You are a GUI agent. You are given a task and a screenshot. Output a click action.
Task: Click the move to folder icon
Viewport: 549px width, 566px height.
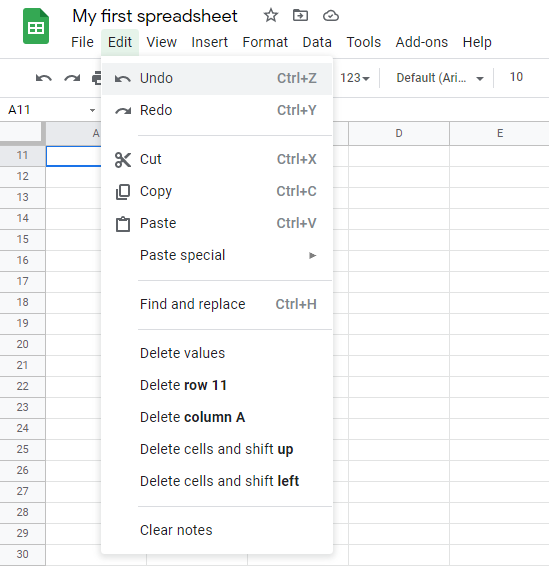click(x=300, y=16)
